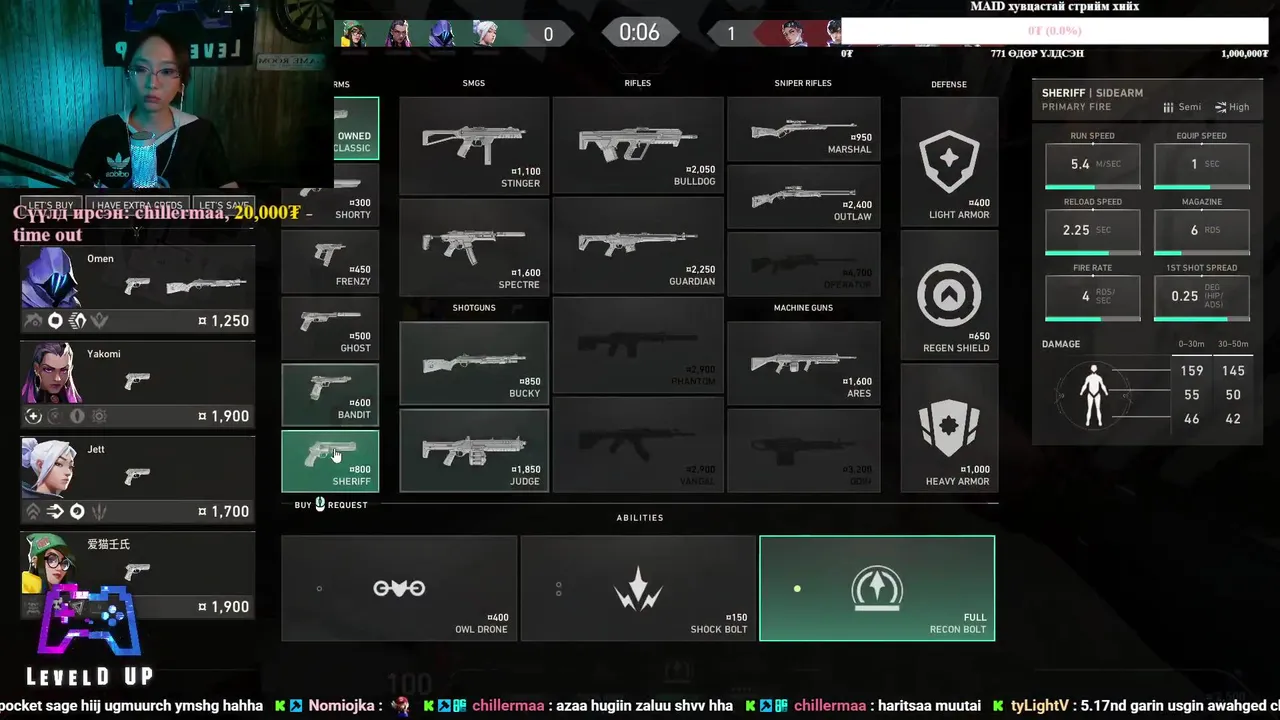This screenshot has width=1280, height=720.
Task: Buy the Sheriff sidearm
Action: pos(330,461)
